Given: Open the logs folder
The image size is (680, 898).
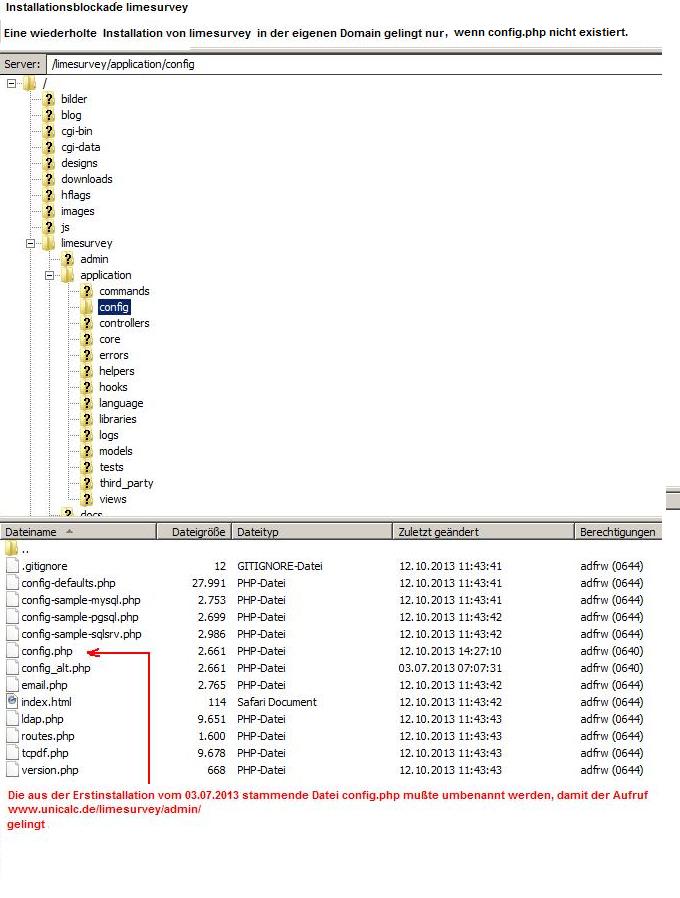Looking at the screenshot, I should coord(108,436).
